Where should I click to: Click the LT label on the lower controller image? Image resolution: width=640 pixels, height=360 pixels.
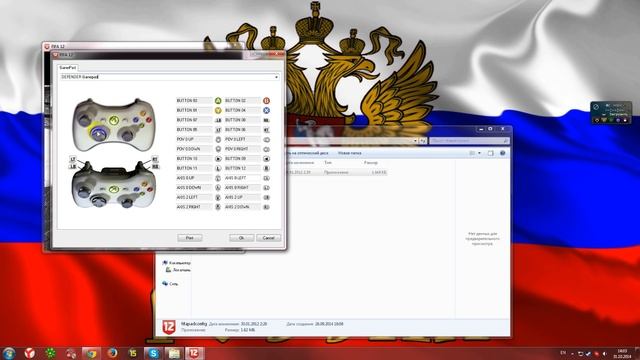pos(73,159)
